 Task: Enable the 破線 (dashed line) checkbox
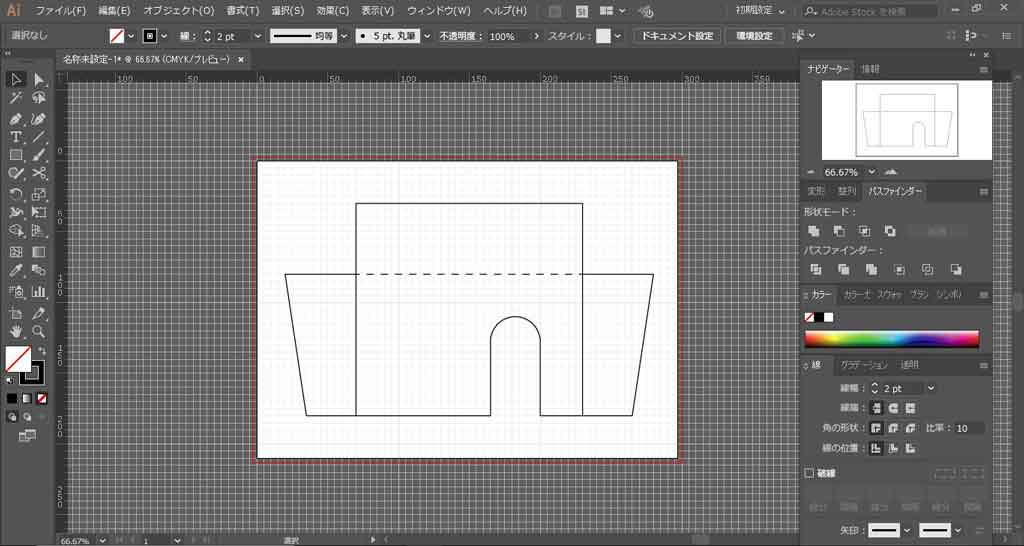click(809, 473)
